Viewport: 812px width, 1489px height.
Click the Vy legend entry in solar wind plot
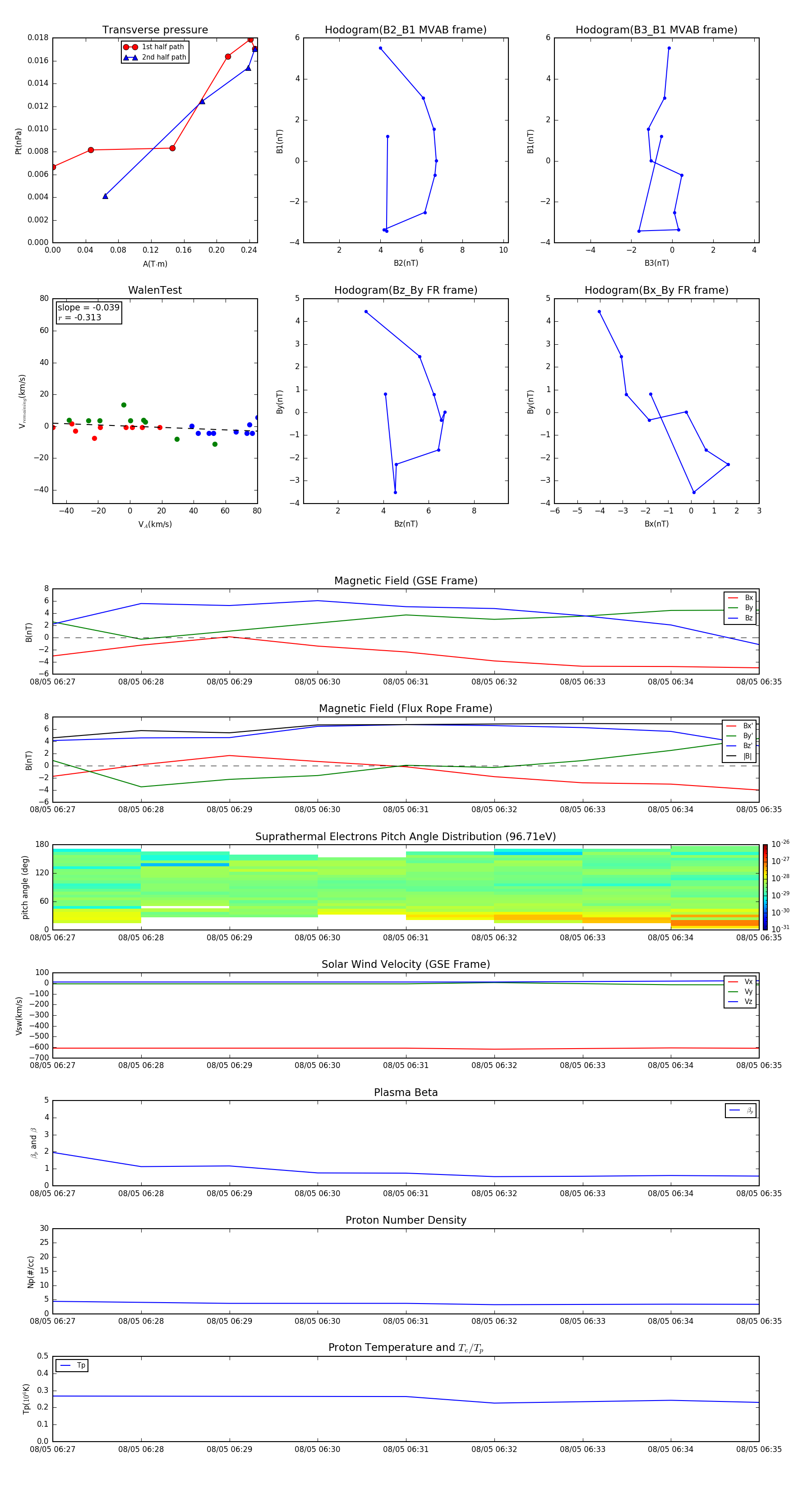740,991
